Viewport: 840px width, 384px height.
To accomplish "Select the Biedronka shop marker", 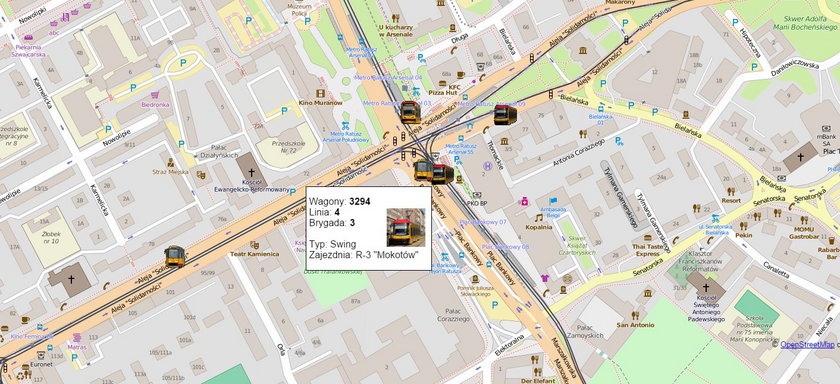I will click(155, 95).
